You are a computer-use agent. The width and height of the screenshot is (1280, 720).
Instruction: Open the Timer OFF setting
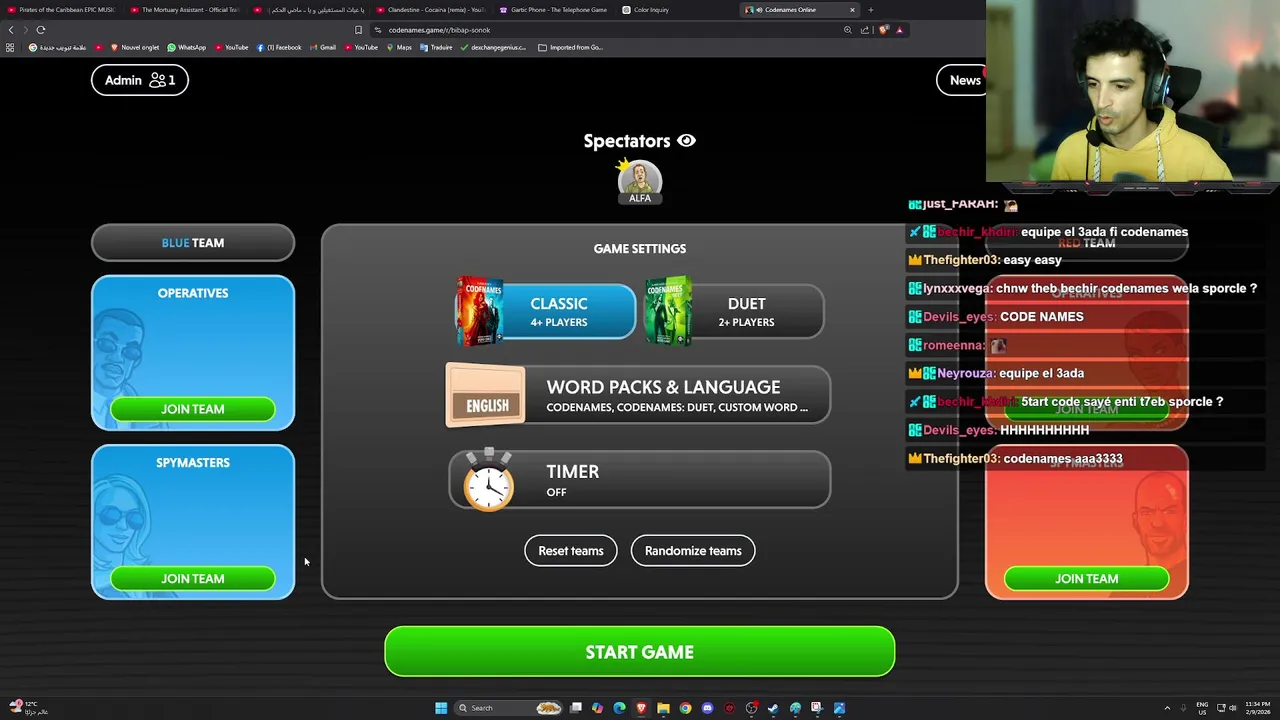[x=640, y=480]
